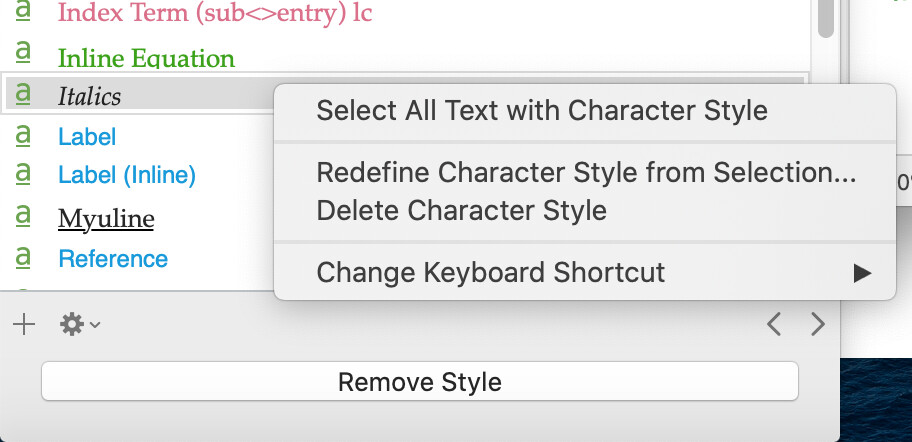The width and height of the screenshot is (912, 442).
Task: Select the Inline Equation style
Action: (x=146, y=58)
